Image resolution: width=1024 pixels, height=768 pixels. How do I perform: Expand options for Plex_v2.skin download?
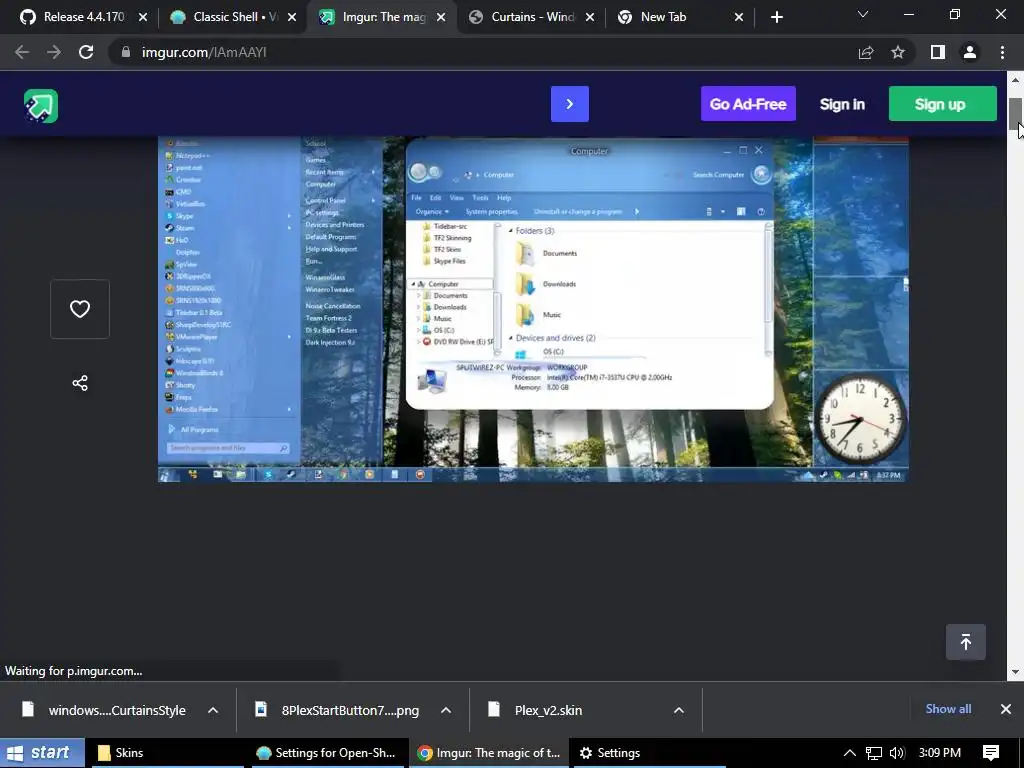point(679,710)
